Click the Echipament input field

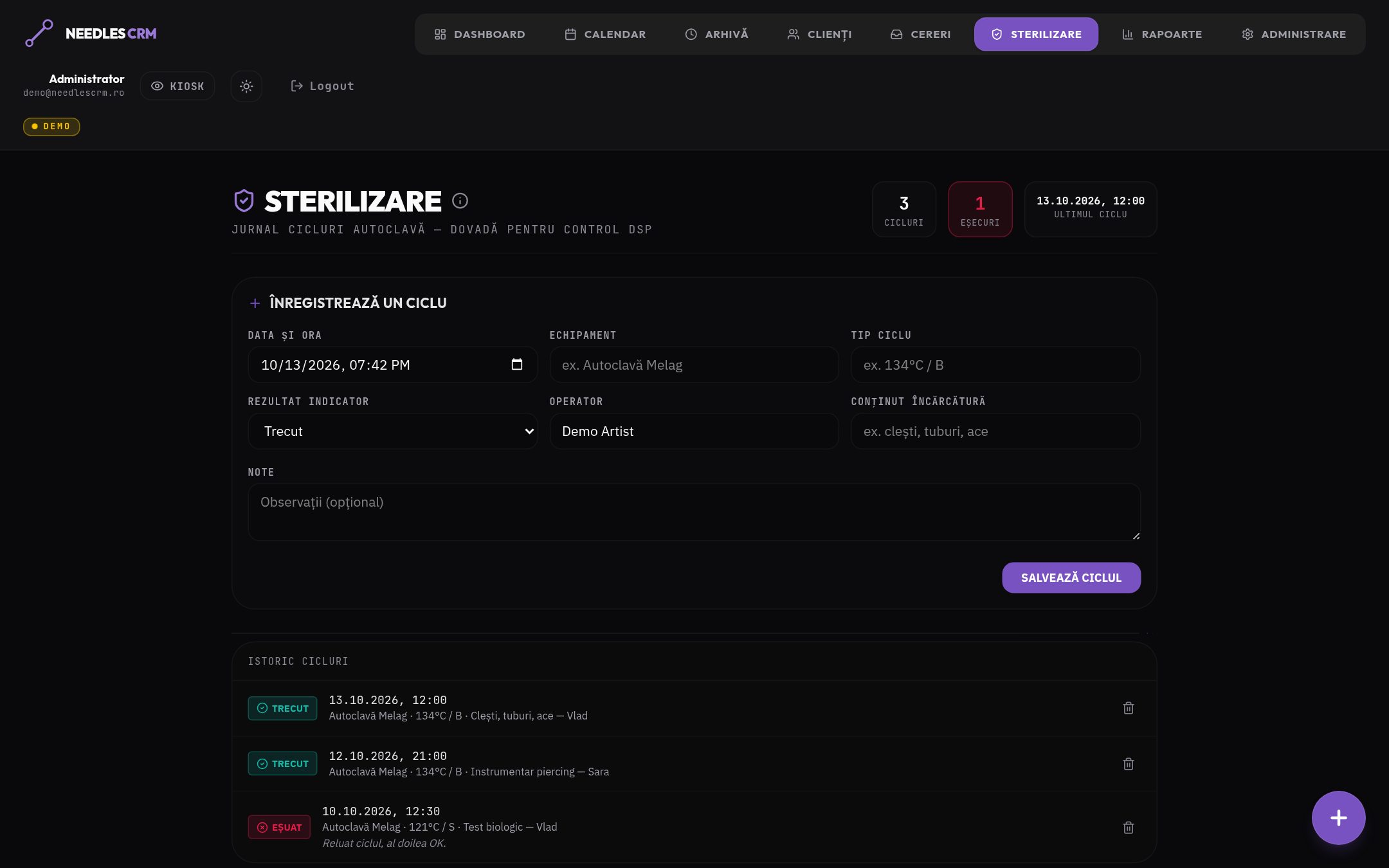click(x=694, y=365)
